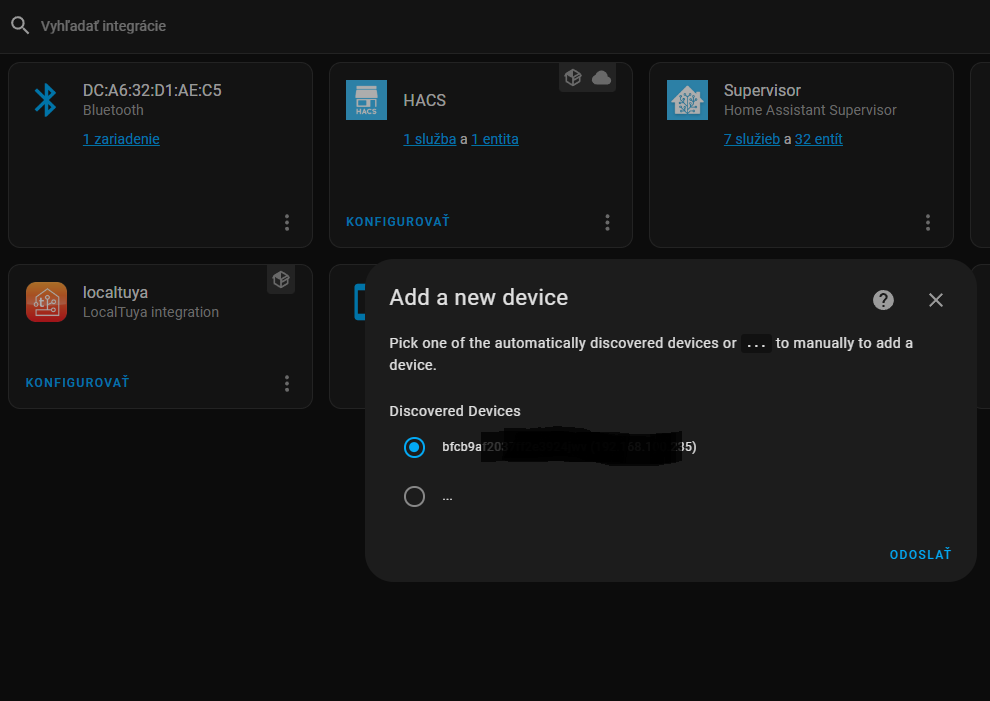Open help in Add a new device dialog
Screen dimensions: 990x701
(883, 300)
